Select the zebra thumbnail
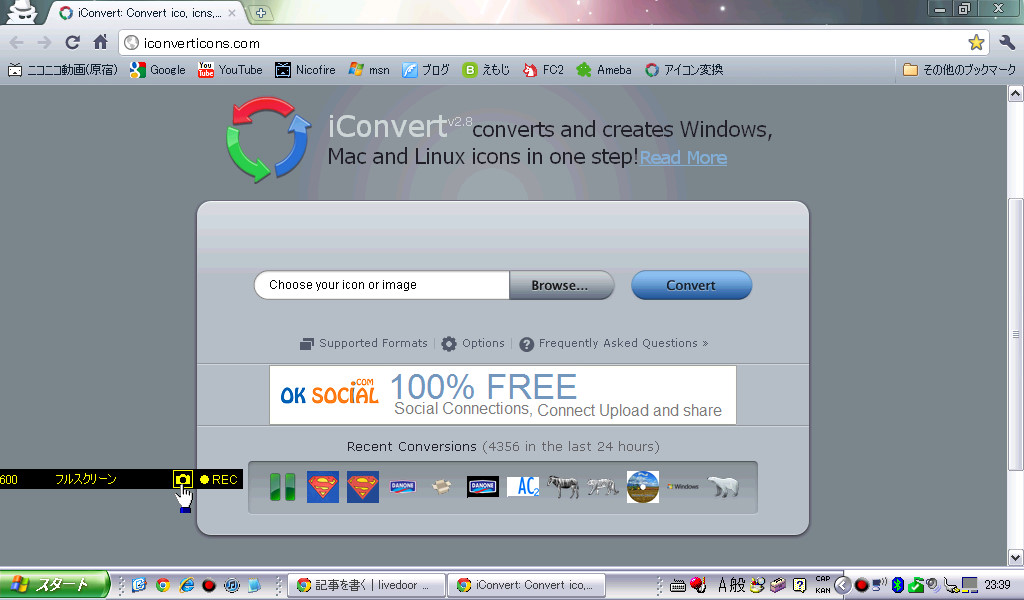The height and width of the screenshot is (600, 1024). coord(563,487)
